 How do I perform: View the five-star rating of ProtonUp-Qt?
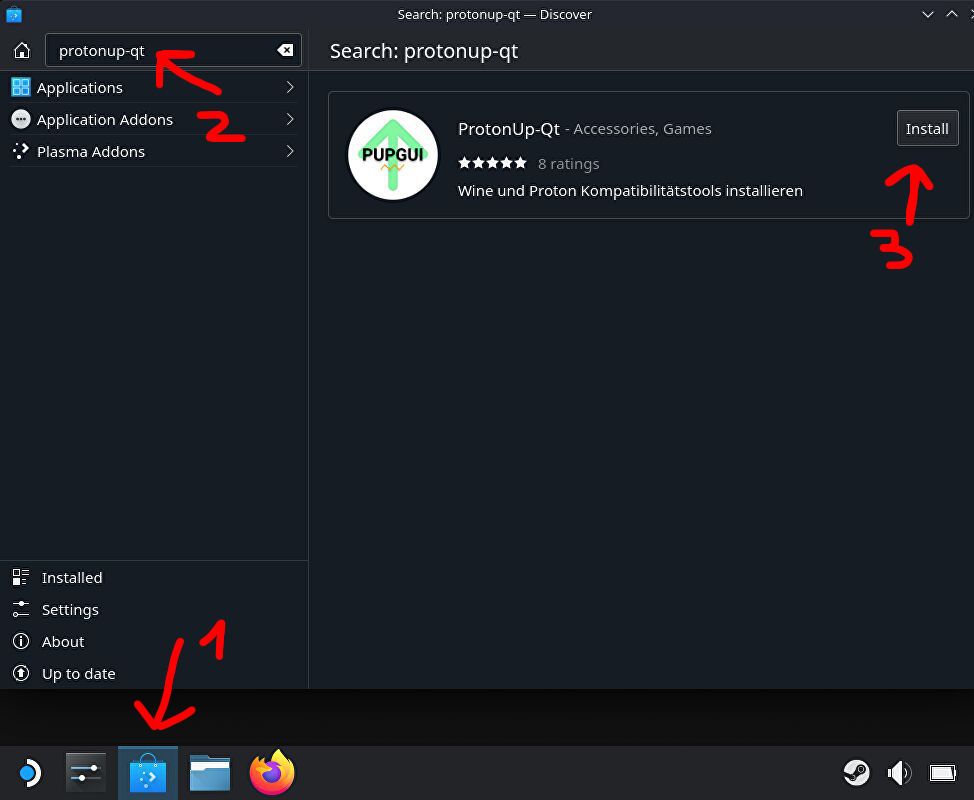coord(493,163)
